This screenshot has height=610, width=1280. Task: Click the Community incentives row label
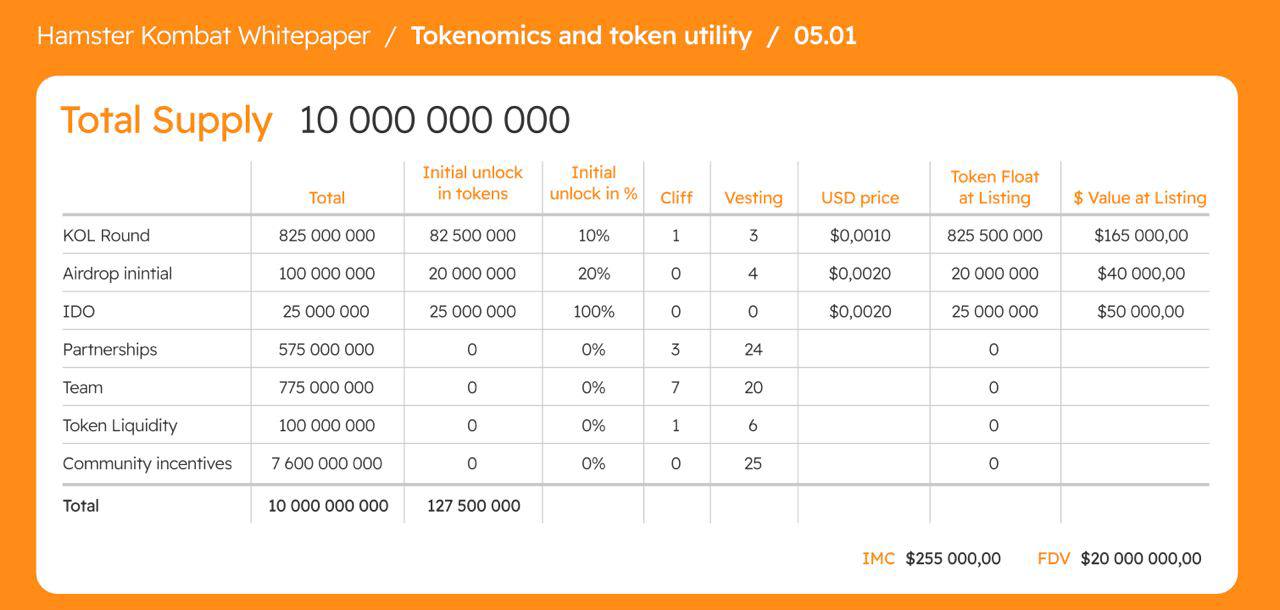pyautogui.click(x=147, y=464)
